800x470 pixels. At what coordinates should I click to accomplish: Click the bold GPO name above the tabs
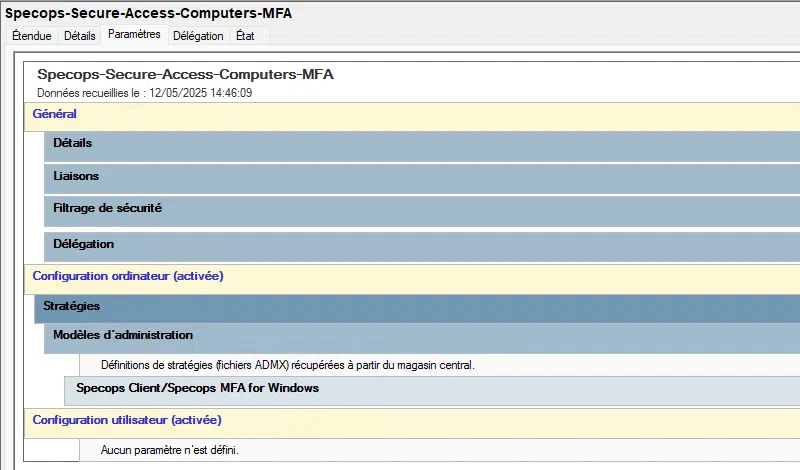point(150,13)
